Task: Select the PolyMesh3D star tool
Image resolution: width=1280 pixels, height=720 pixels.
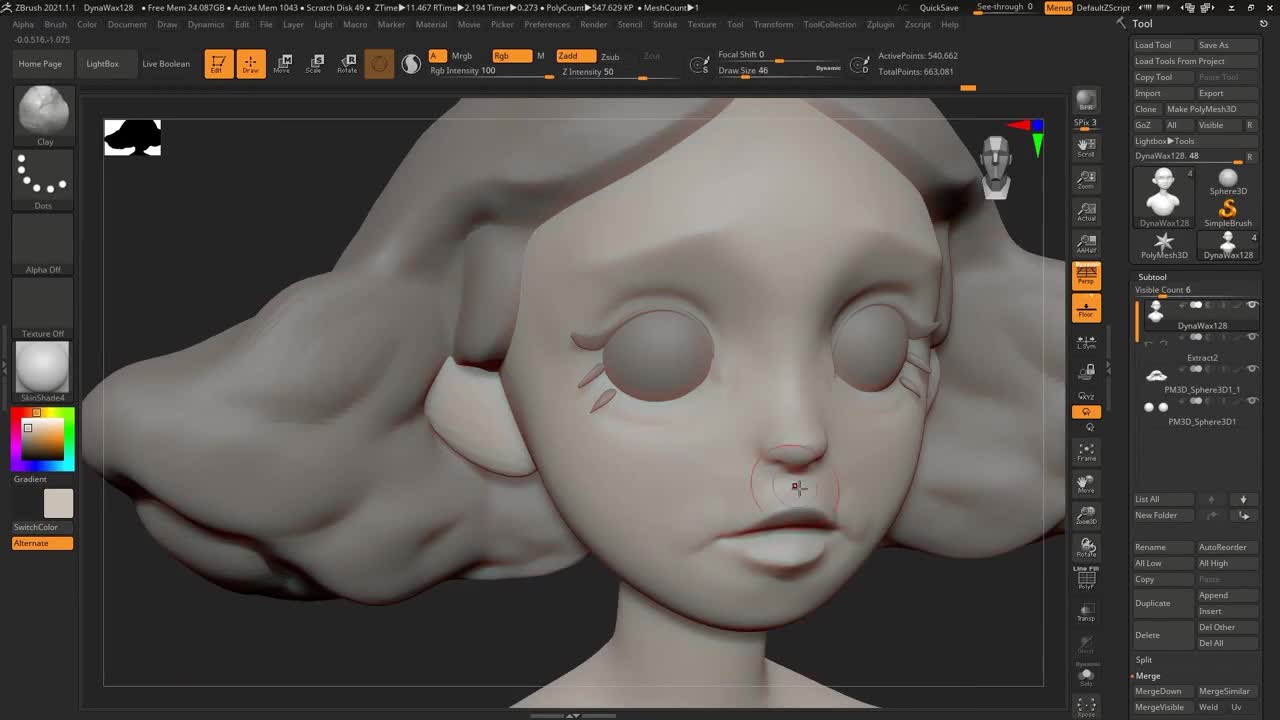Action: (1164, 245)
